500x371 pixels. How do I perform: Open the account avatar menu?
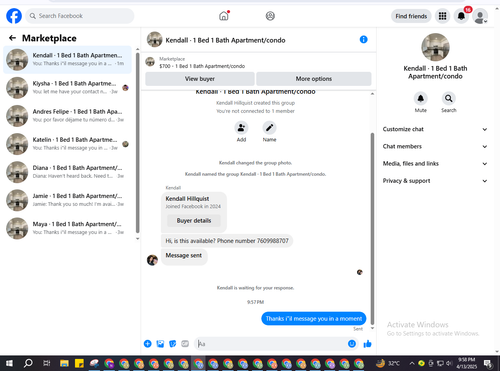(x=480, y=16)
